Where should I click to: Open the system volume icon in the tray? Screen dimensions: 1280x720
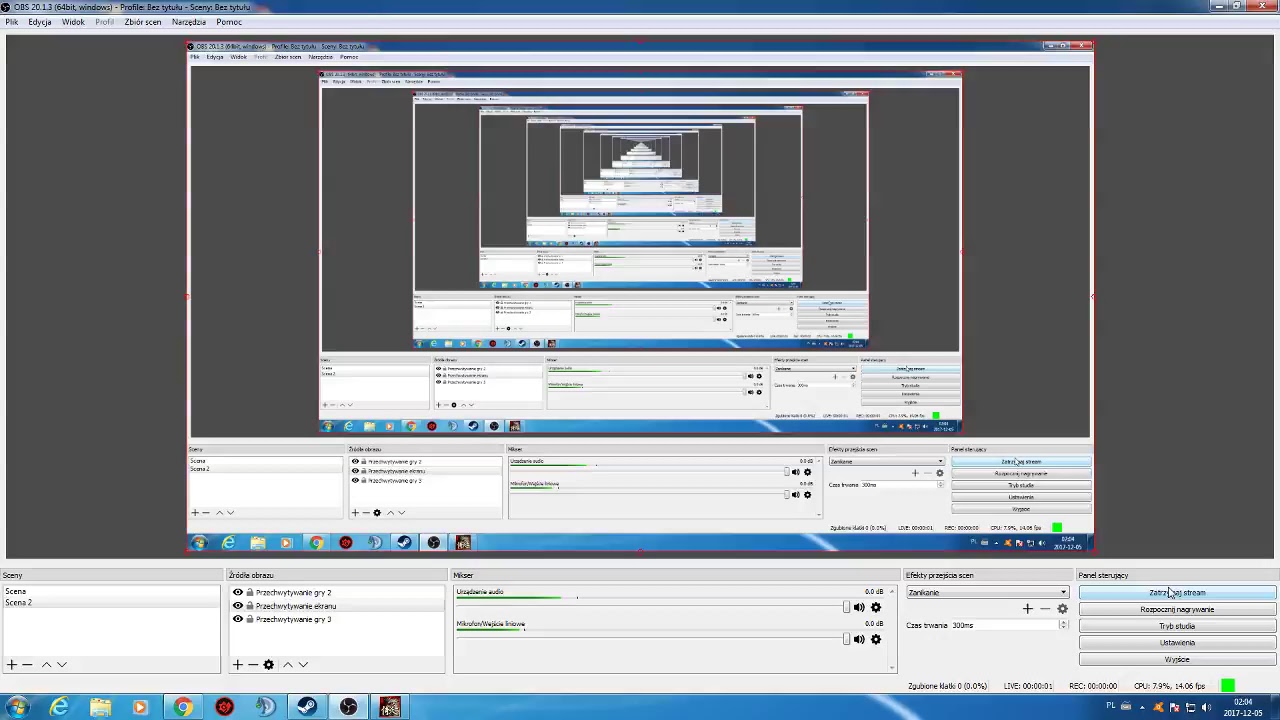click(x=1205, y=708)
